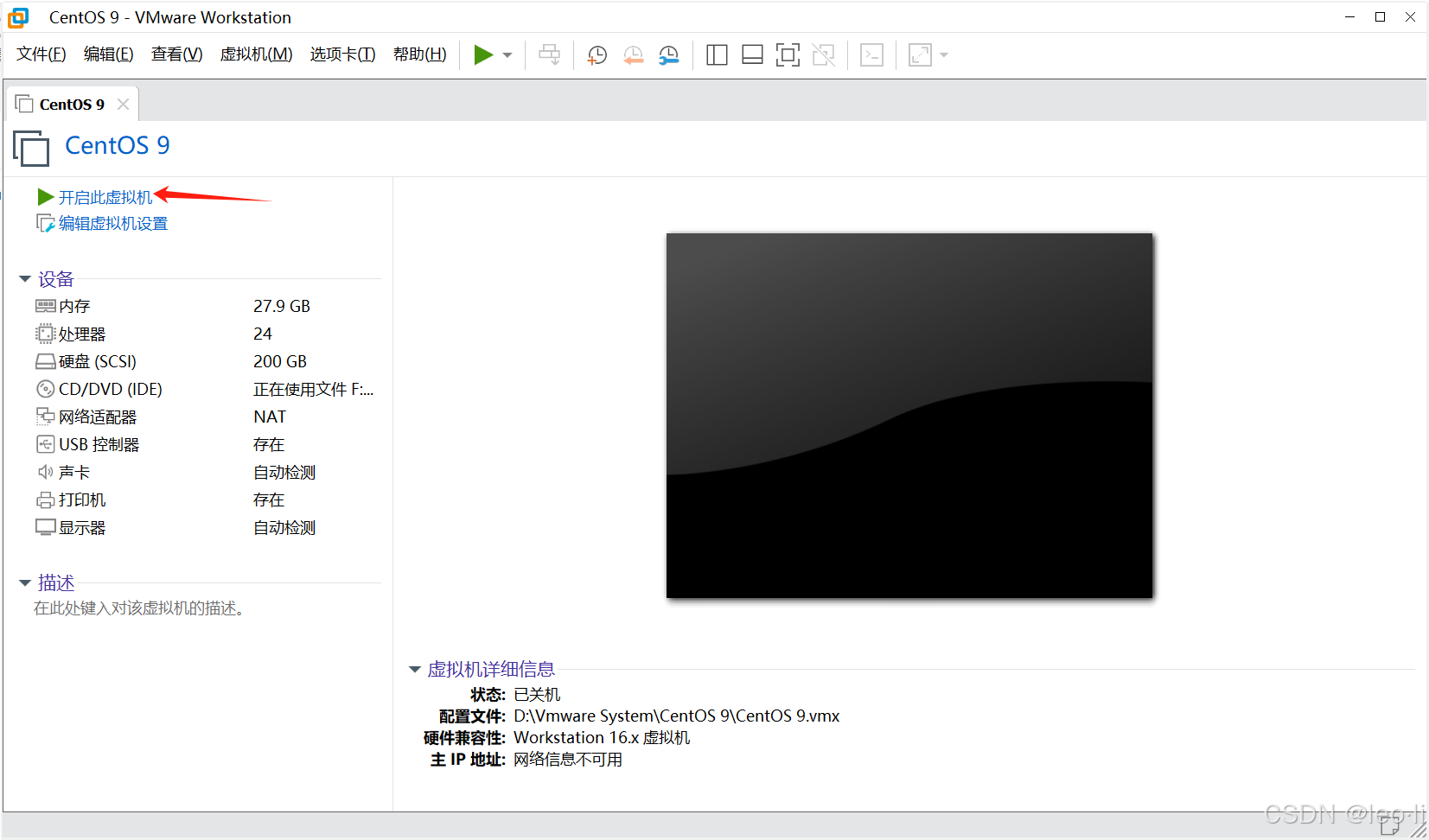Screen dimensions: 1429x840
Task: Open the power options dropdown arrow beside play
Action: (507, 55)
